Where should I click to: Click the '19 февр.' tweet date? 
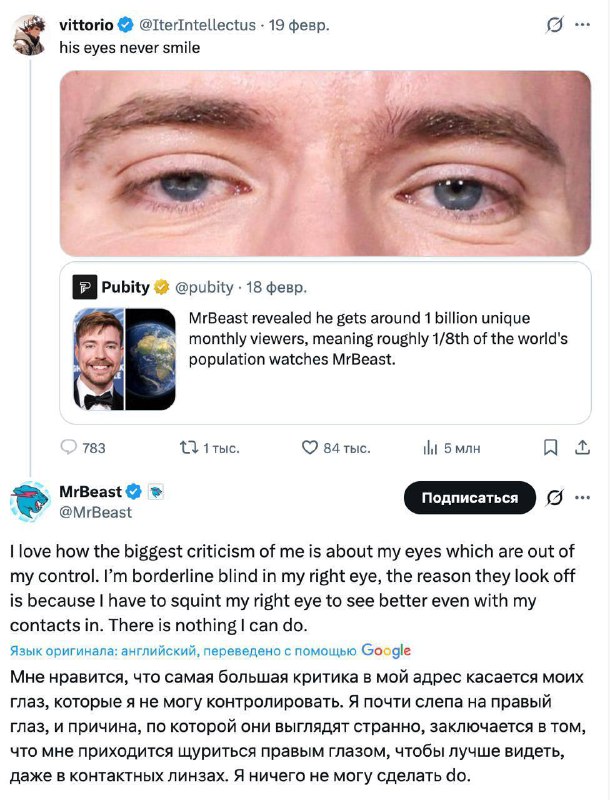[x=299, y=24]
